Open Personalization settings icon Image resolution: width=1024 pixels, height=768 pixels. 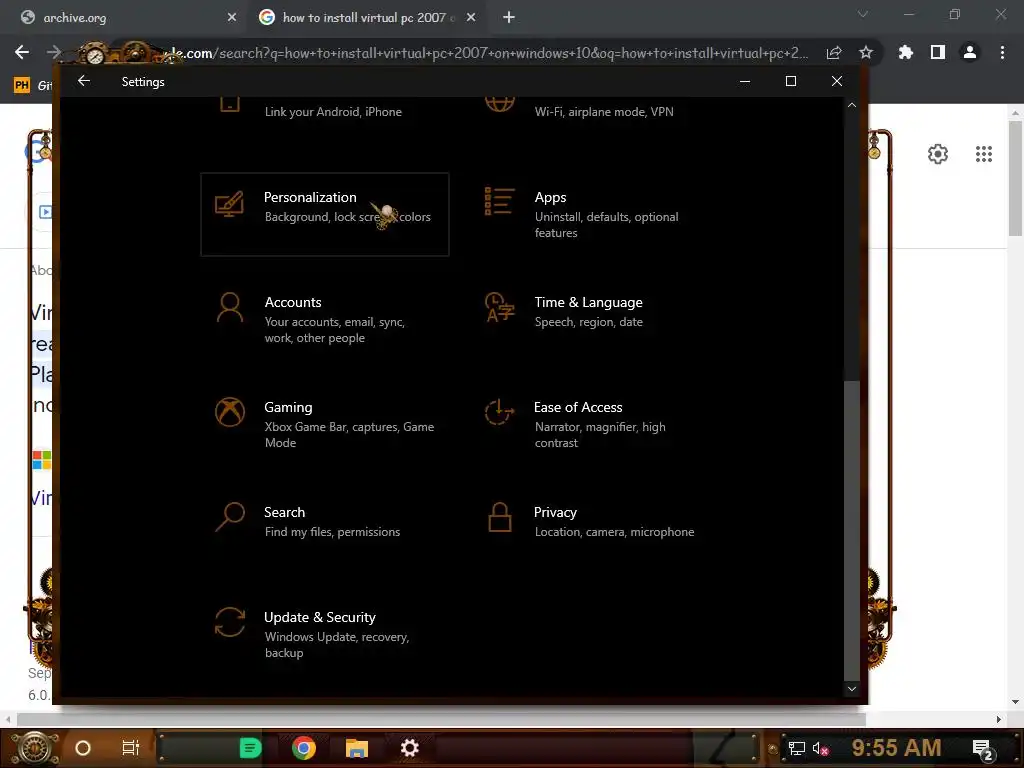(x=229, y=204)
